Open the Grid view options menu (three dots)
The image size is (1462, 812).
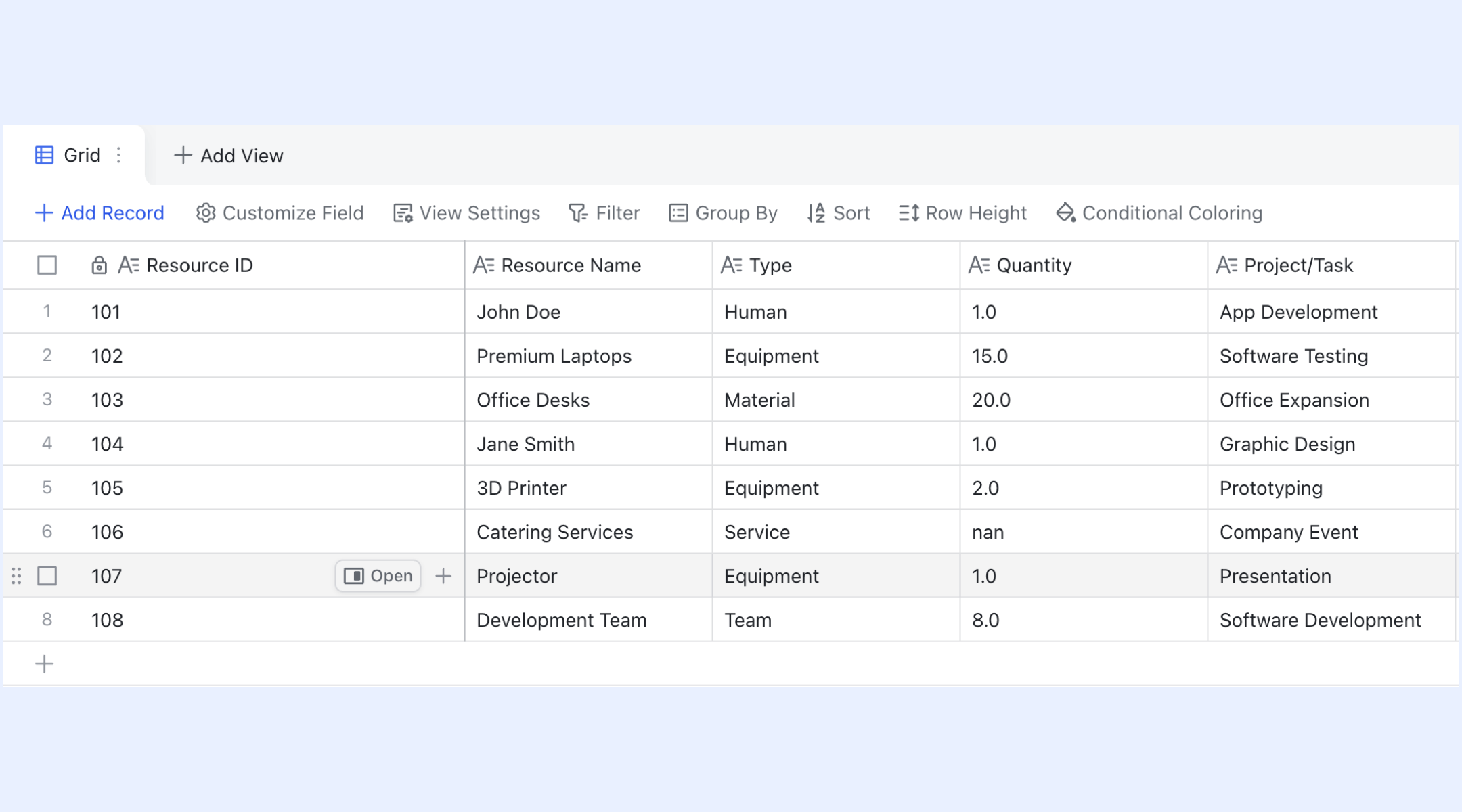pyautogui.click(x=118, y=155)
